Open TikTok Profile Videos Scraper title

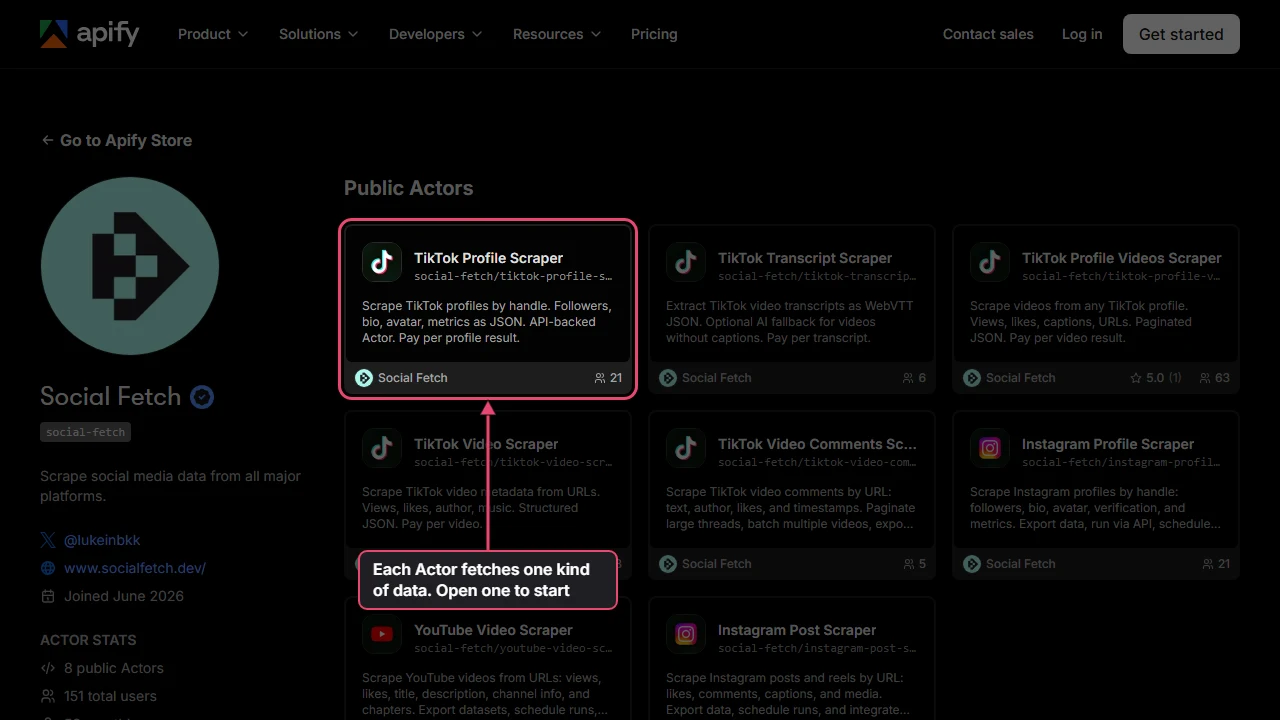[x=1122, y=258]
